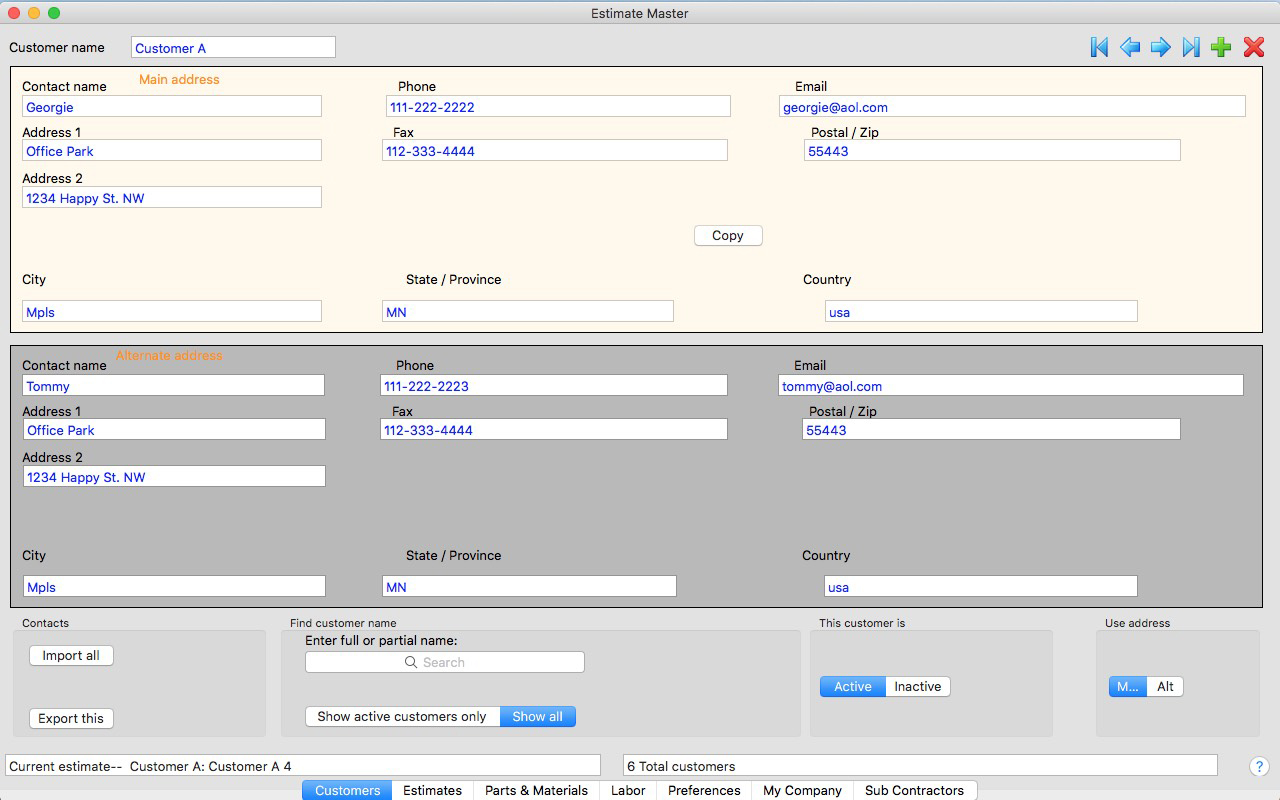Switch to the Estimates tab

[432, 790]
